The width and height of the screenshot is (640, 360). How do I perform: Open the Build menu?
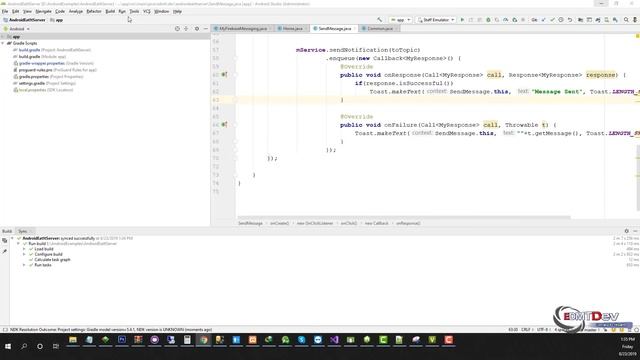(x=110, y=11)
